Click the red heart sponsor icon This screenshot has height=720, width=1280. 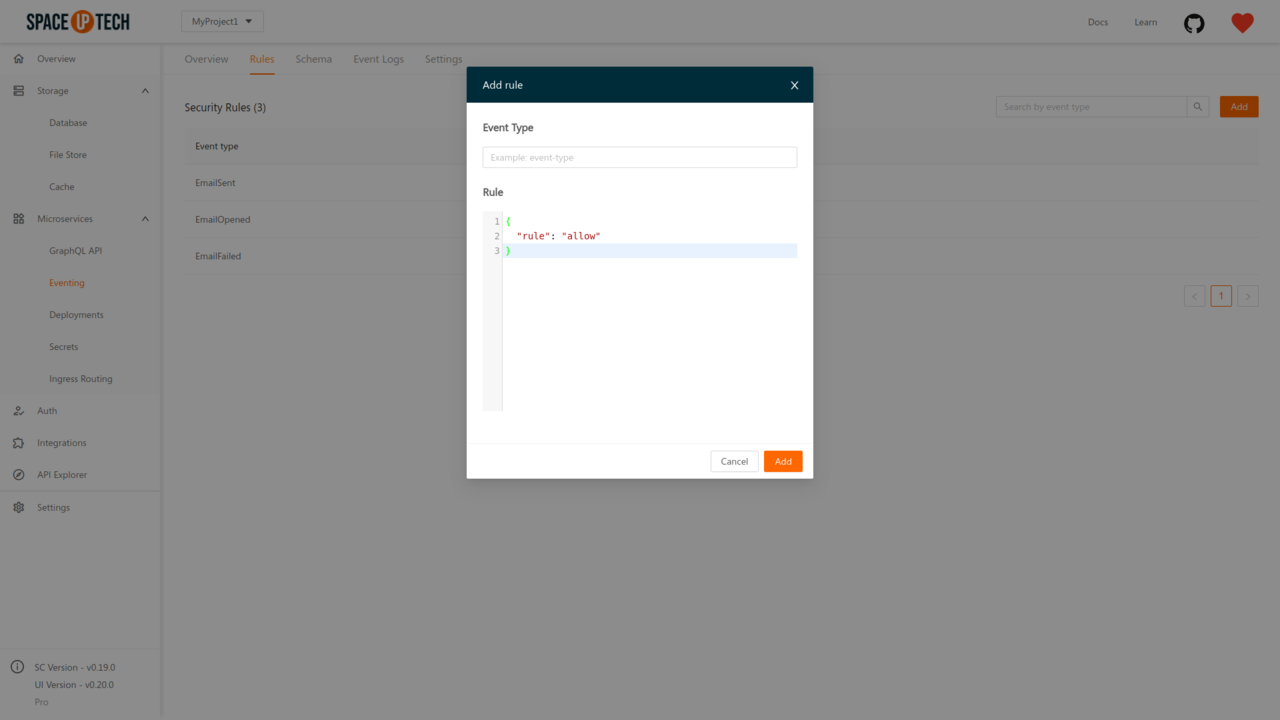[1242, 23]
